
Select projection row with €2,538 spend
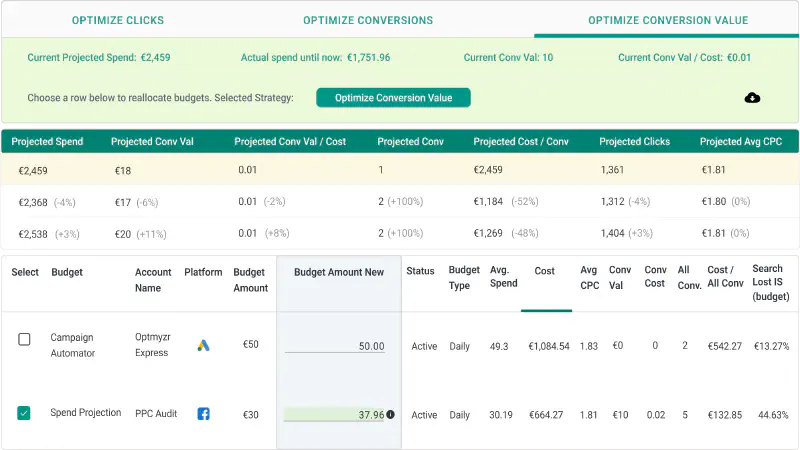tap(400, 234)
